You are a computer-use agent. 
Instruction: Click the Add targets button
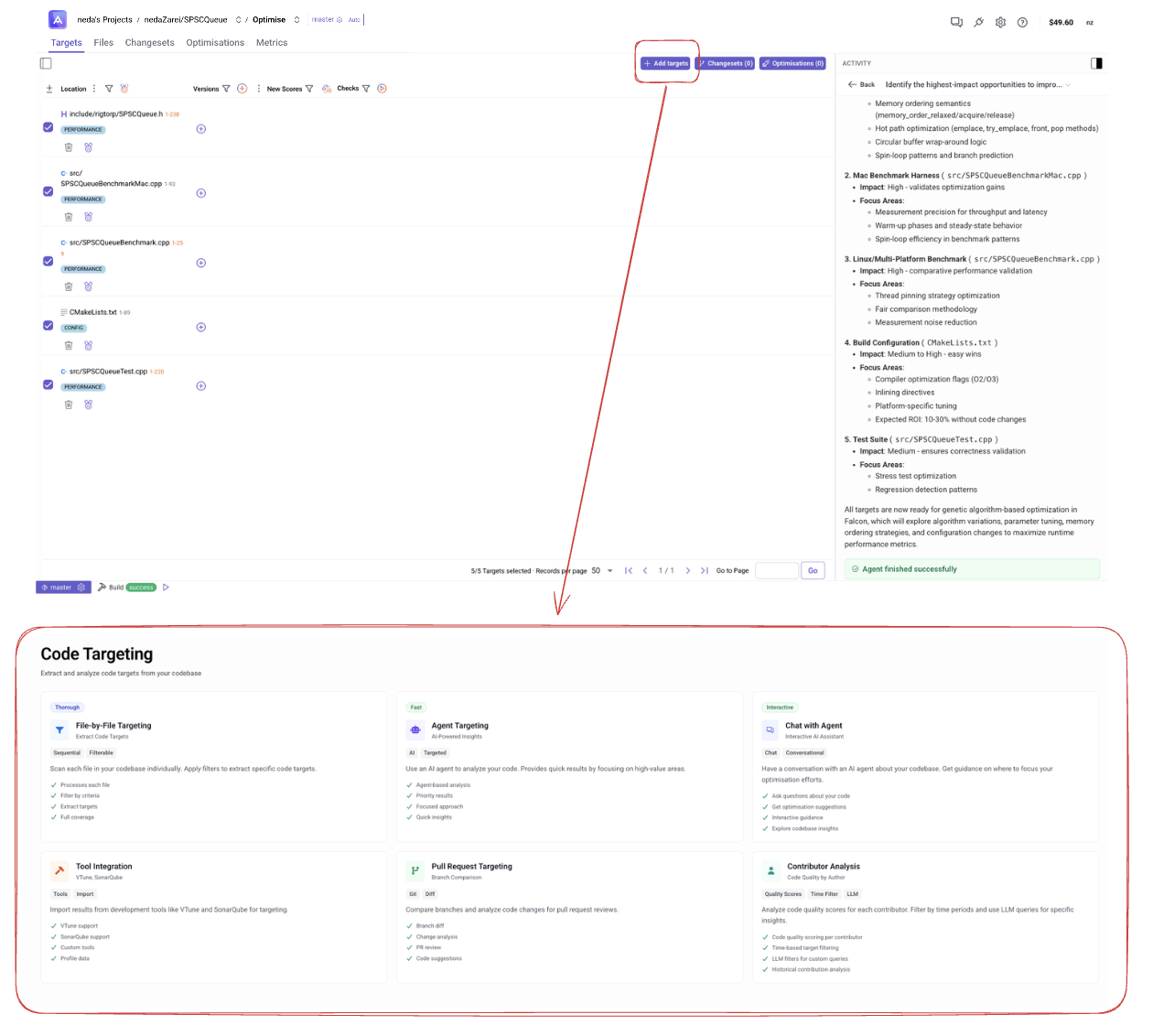coord(665,63)
